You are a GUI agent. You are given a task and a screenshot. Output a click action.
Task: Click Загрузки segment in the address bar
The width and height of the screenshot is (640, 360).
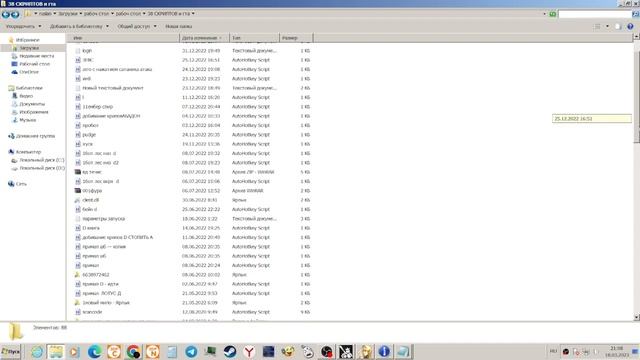pyautogui.click(x=68, y=13)
